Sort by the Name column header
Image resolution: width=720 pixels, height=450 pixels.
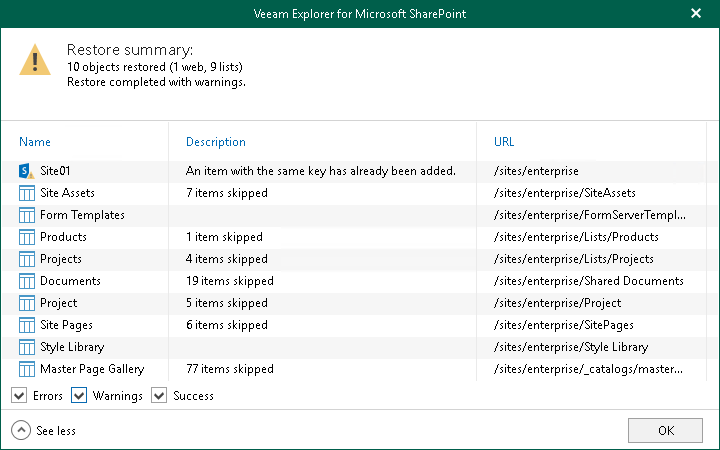[35, 142]
